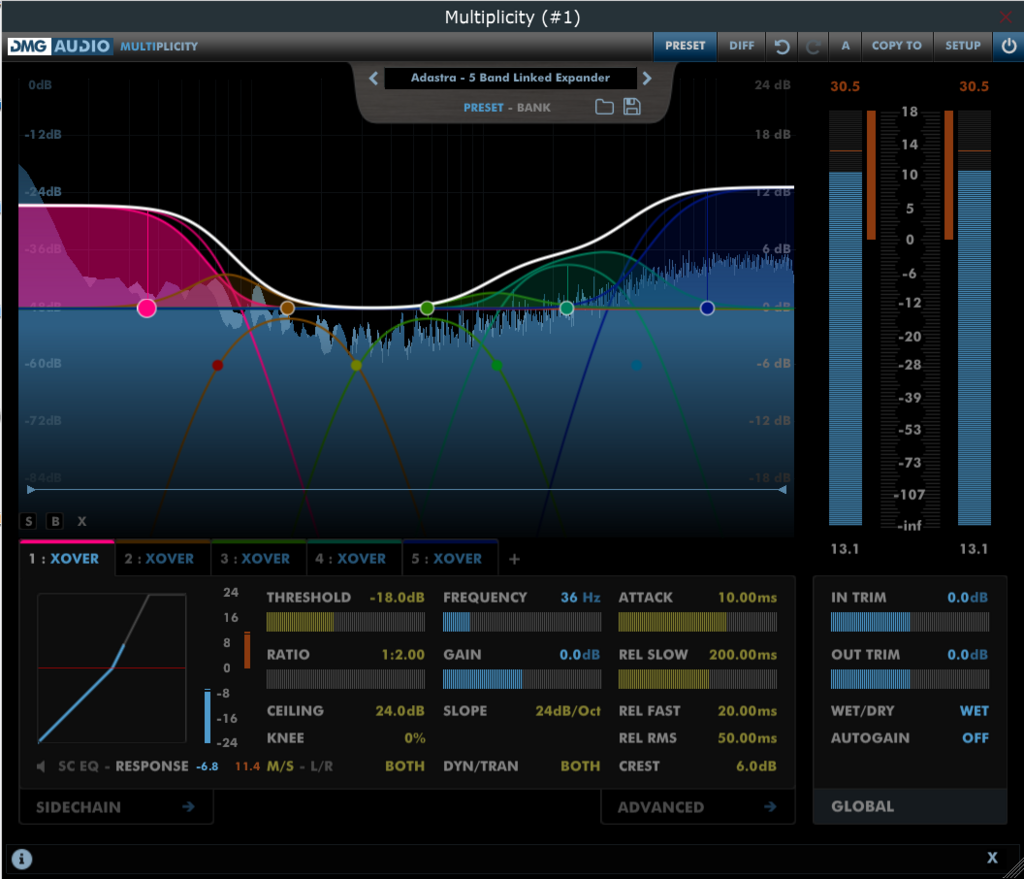
Task: Switch to band tab 2 : XOVER
Action: pos(163,558)
